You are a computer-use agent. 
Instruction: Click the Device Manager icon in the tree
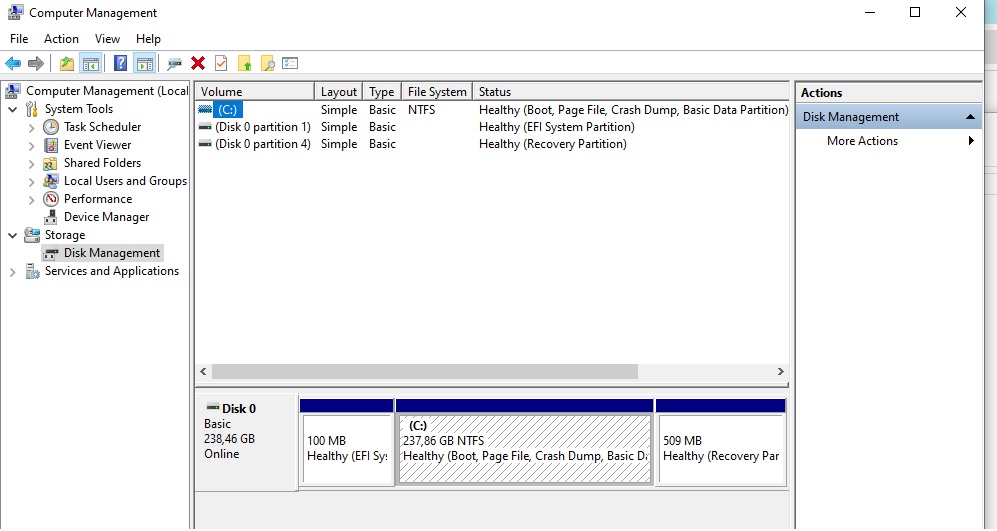click(51, 217)
